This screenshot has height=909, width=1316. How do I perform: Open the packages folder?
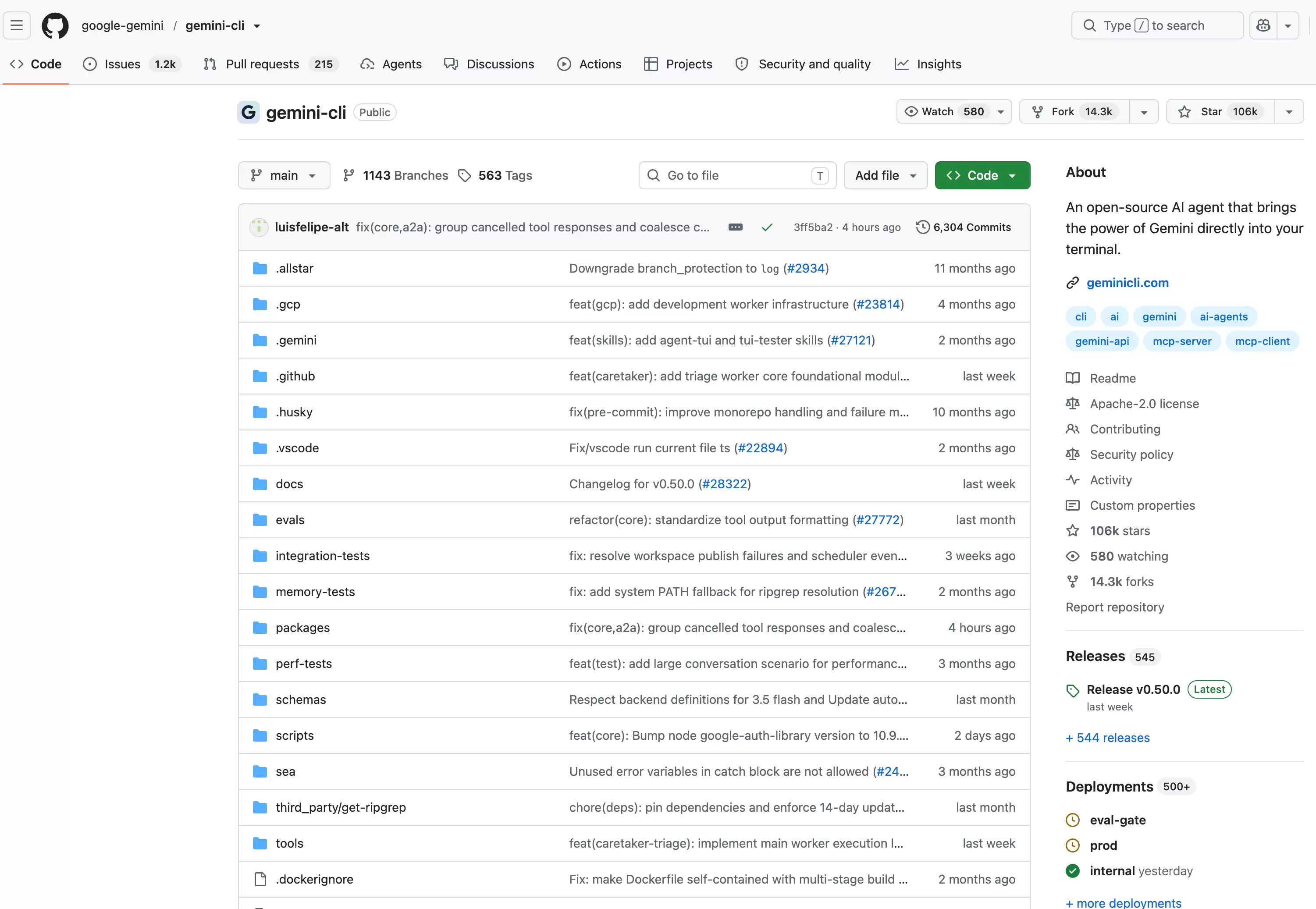coord(302,628)
